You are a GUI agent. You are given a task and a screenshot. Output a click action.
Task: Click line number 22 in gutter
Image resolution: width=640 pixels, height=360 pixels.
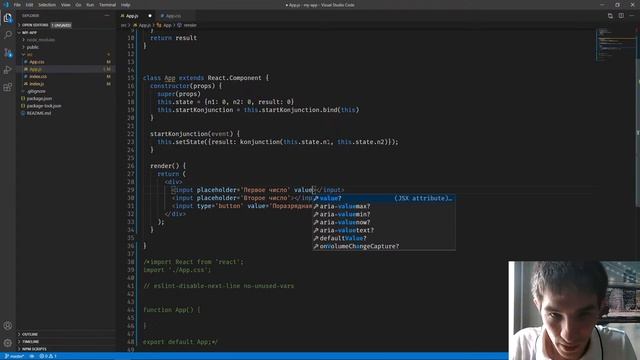point(131,134)
